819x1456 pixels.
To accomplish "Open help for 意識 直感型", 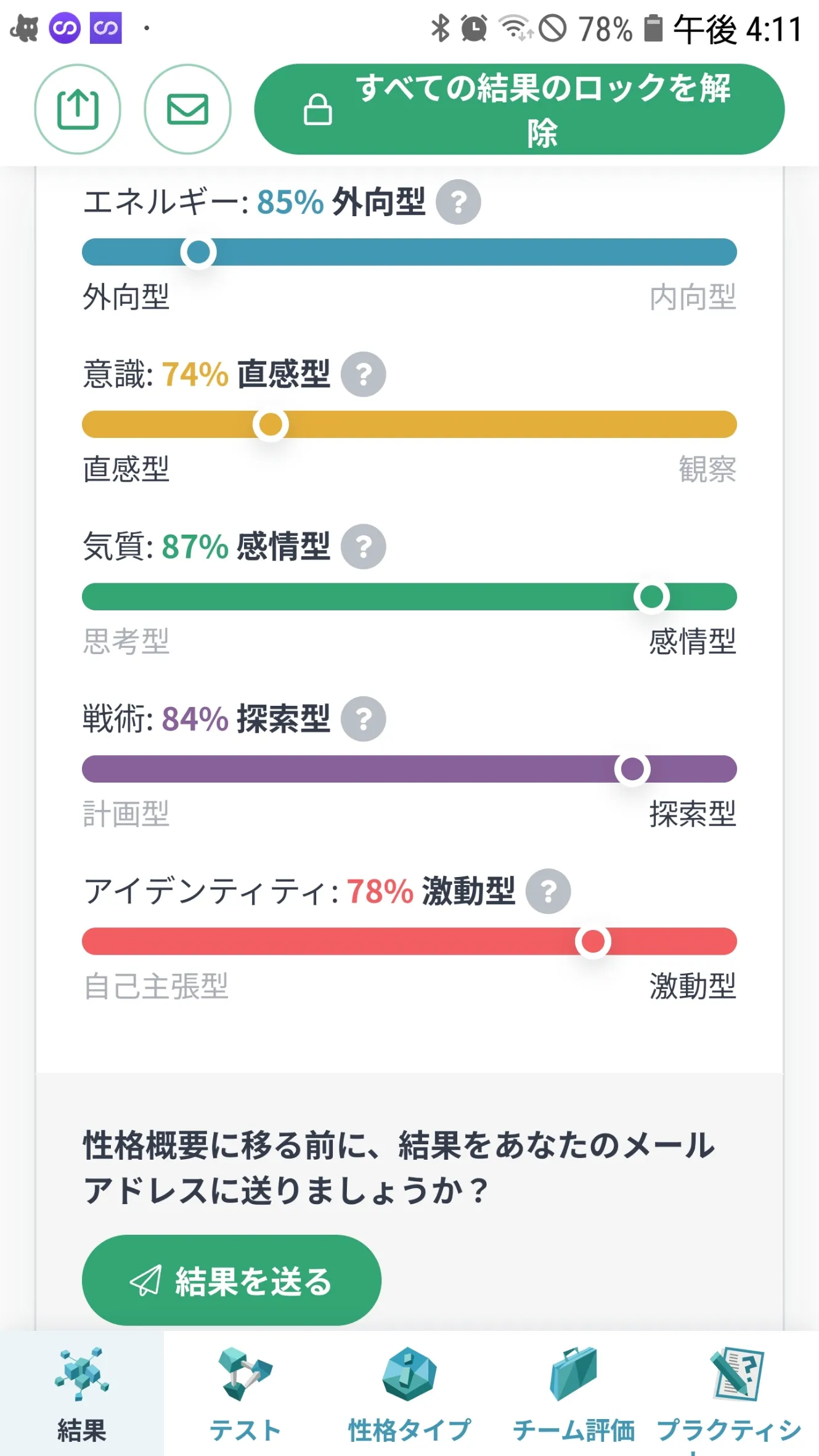I will tap(364, 374).
